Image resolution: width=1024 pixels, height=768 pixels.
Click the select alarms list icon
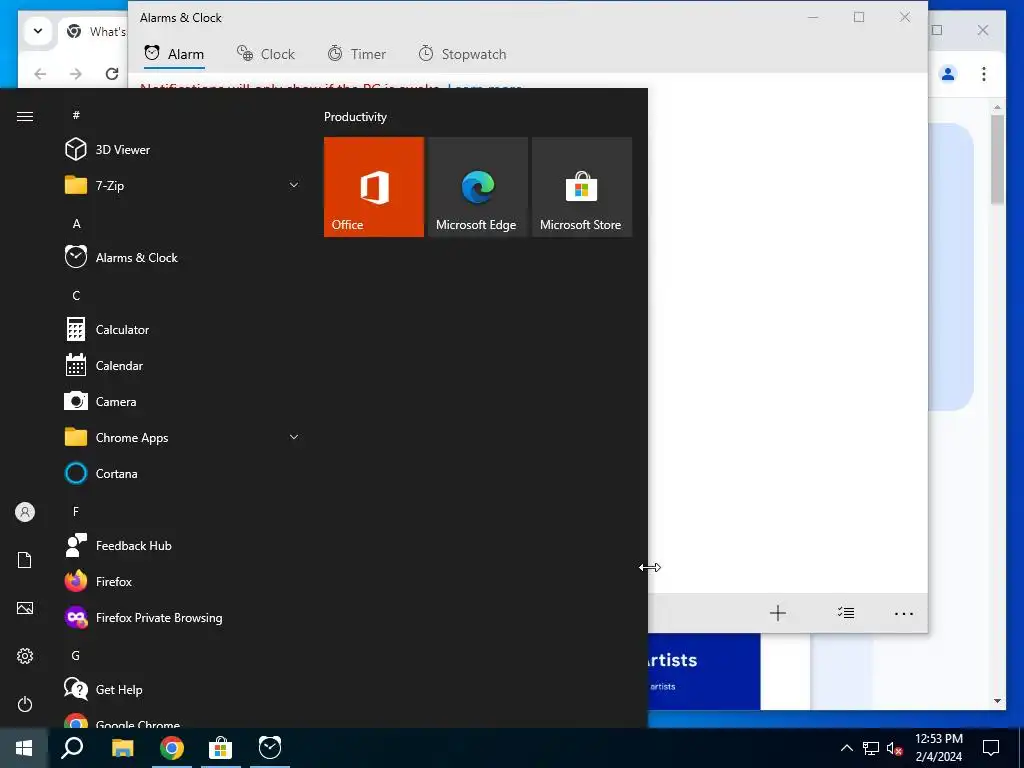[x=846, y=613]
